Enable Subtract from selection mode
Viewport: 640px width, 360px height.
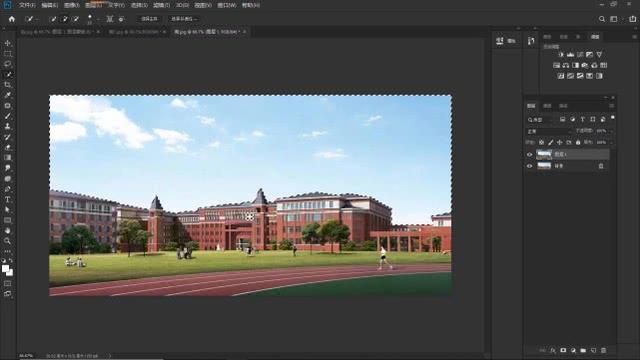76,19
